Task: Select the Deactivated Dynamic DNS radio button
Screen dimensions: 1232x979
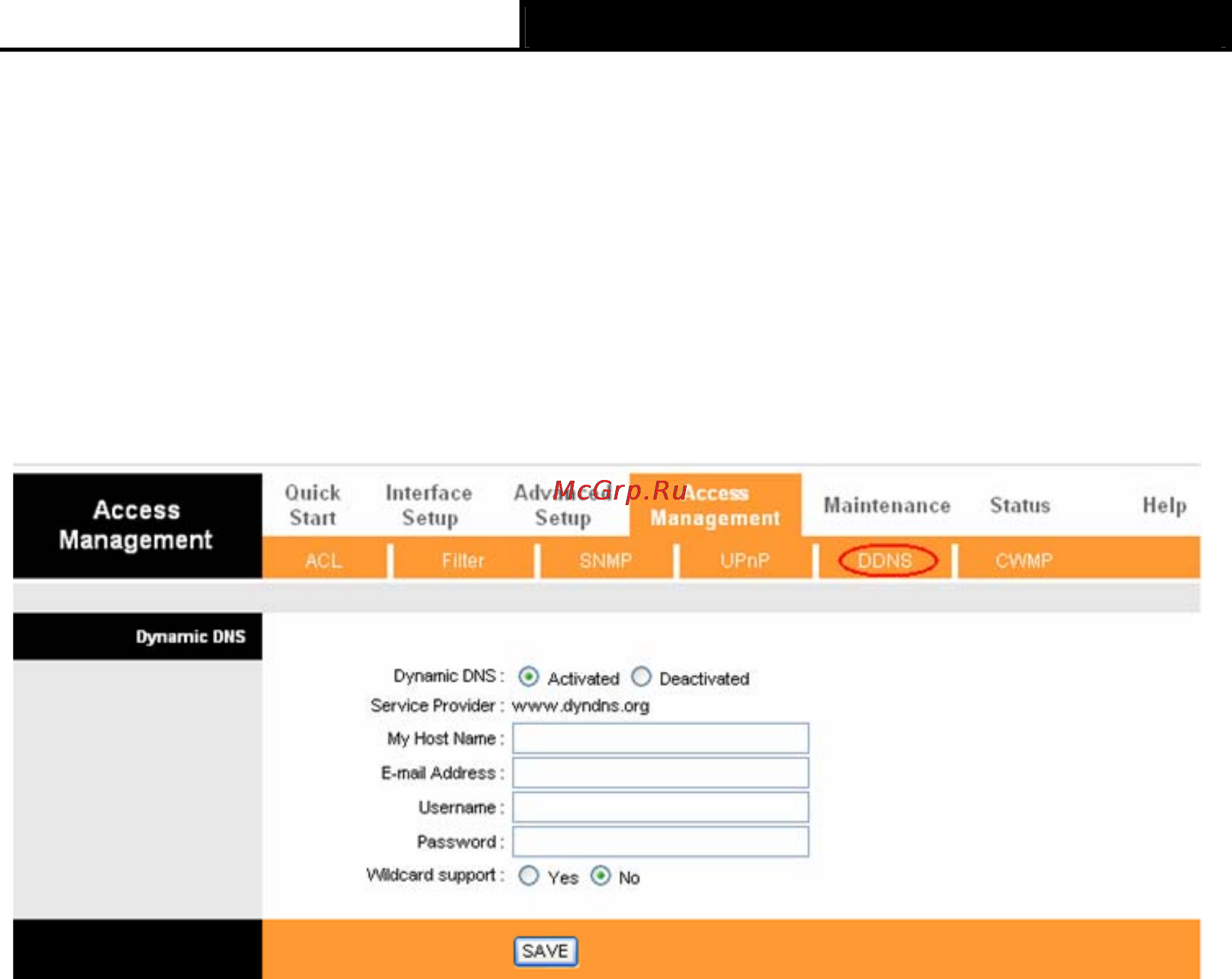Action: click(x=640, y=677)
